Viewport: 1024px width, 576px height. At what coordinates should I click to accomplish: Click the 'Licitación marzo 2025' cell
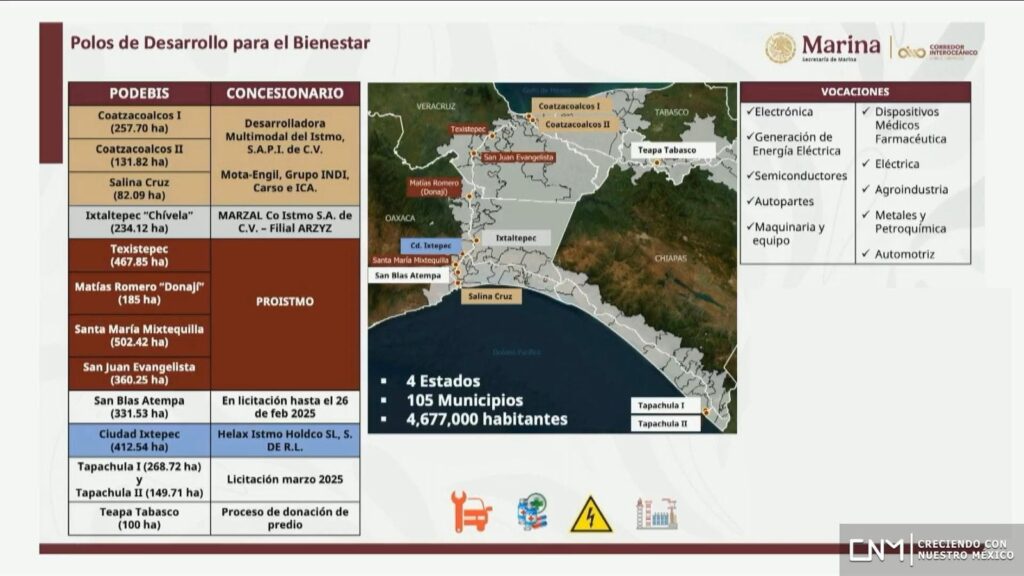tap(285, 480)
